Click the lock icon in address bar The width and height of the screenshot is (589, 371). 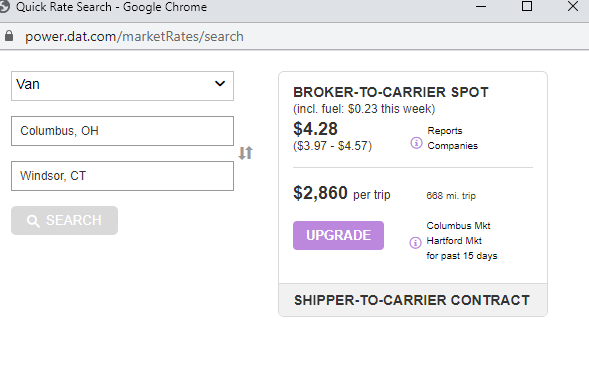[x=9, y=36]
